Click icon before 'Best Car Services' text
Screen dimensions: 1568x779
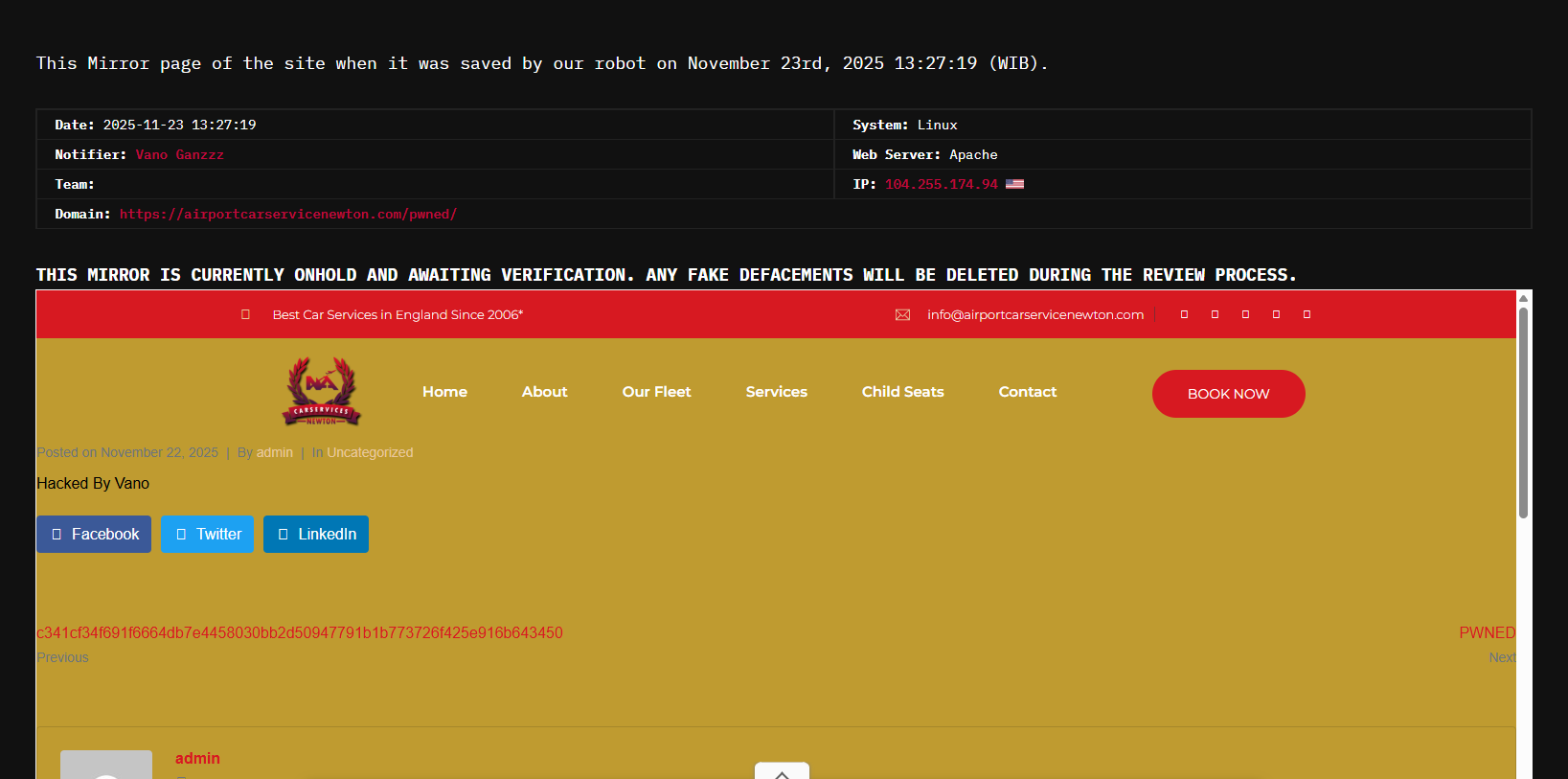click(x=246, y=314)
